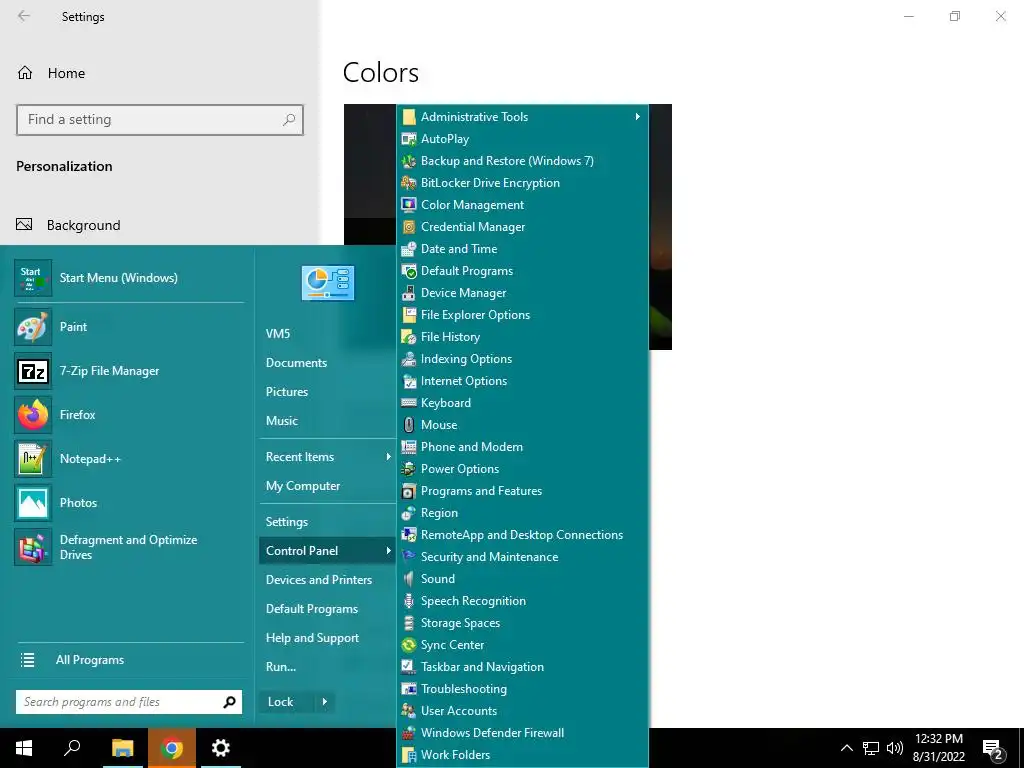
Task: Click Run... in start menu
Action: (327, 667)
